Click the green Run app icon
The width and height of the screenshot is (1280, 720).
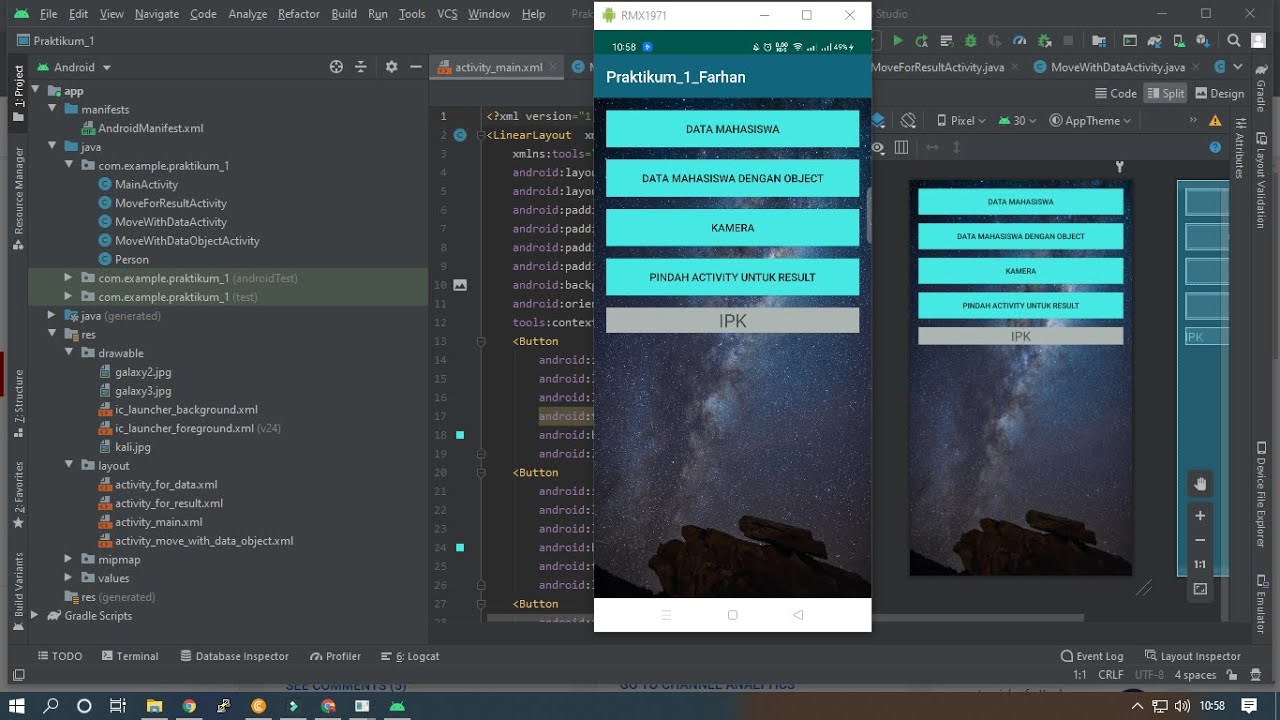coord(897,41)
